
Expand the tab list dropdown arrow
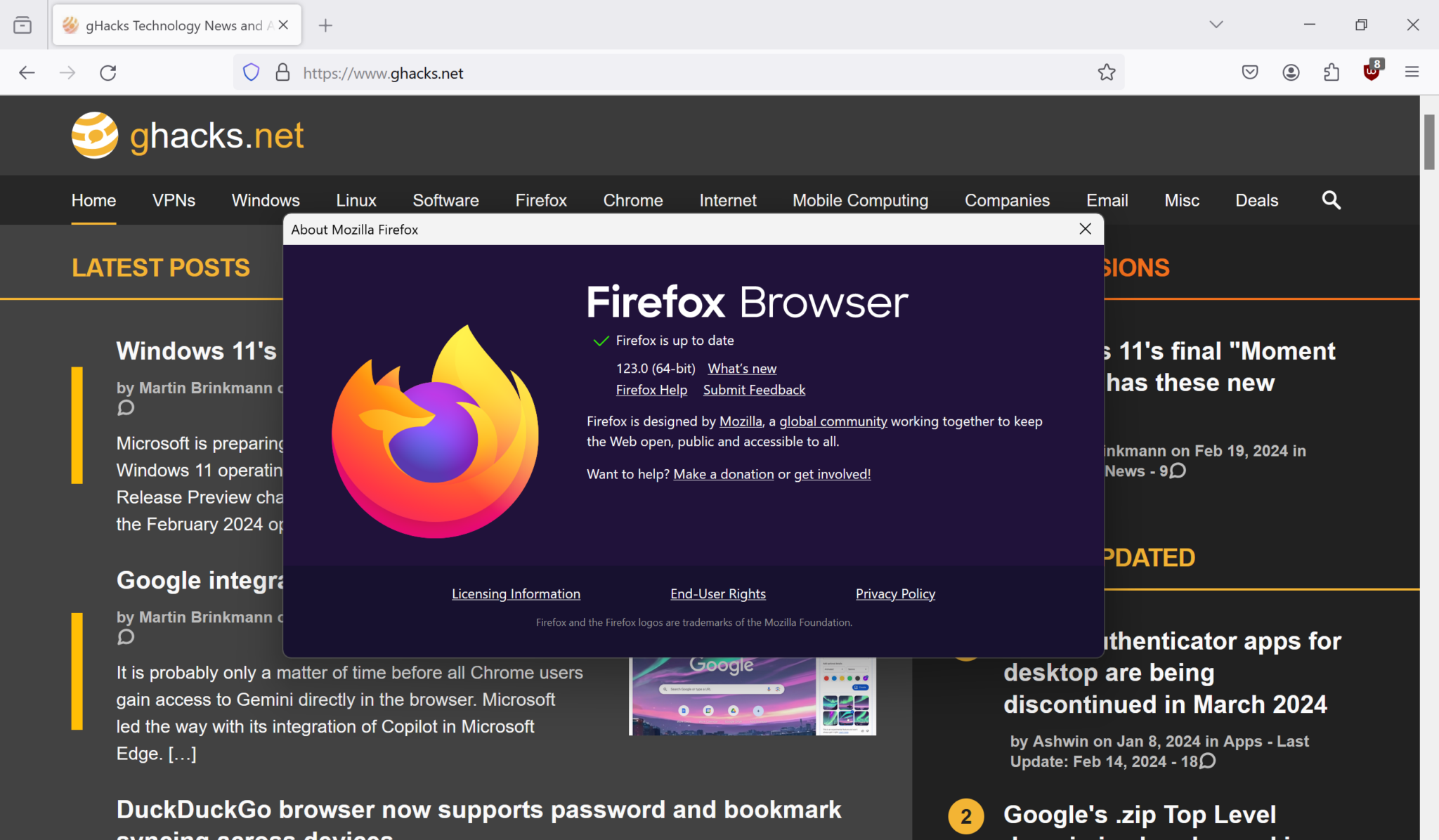coord(1215,24)
